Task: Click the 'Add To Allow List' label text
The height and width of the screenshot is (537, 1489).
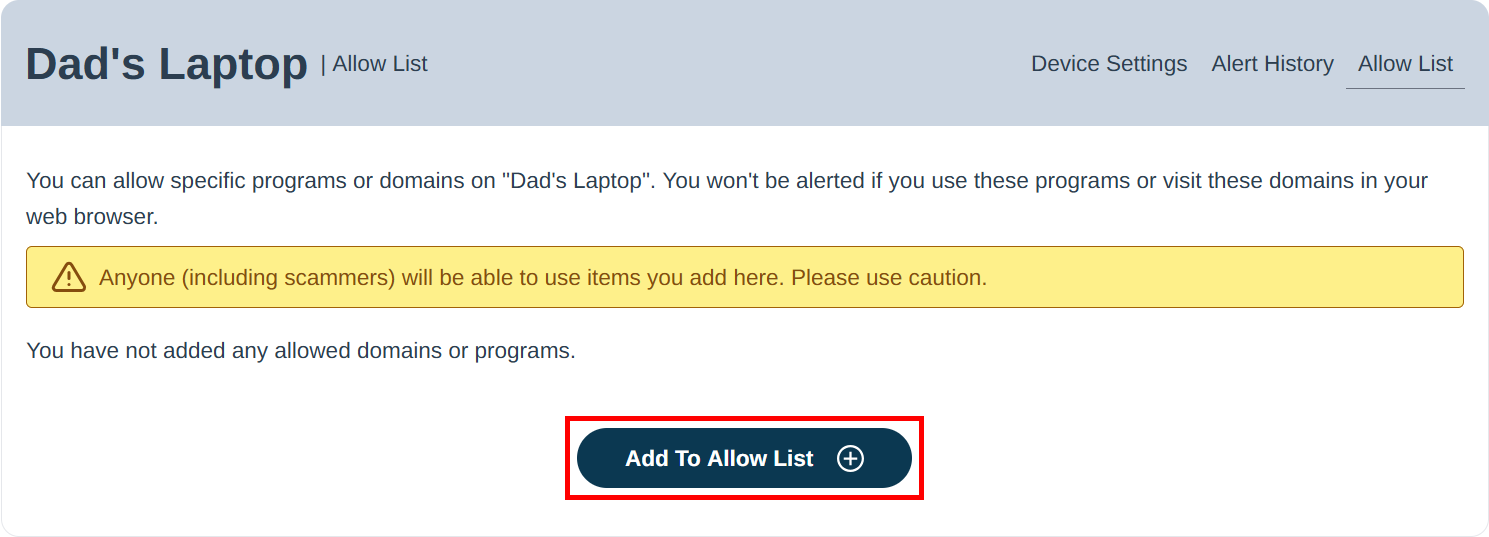Action: [x=719, y=458]
